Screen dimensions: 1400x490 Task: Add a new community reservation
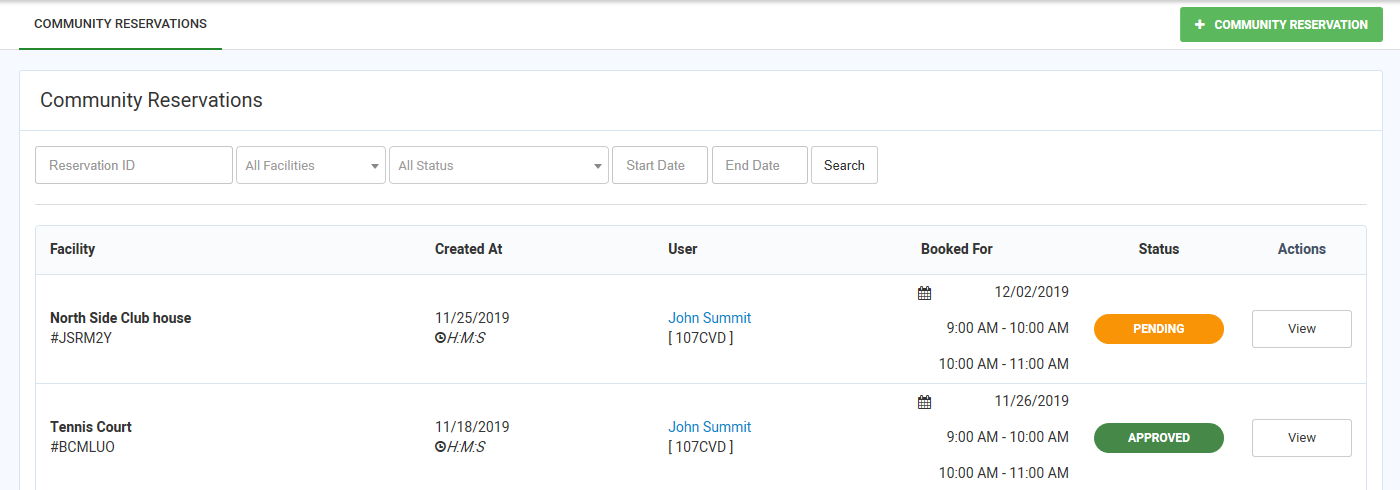1281,25
